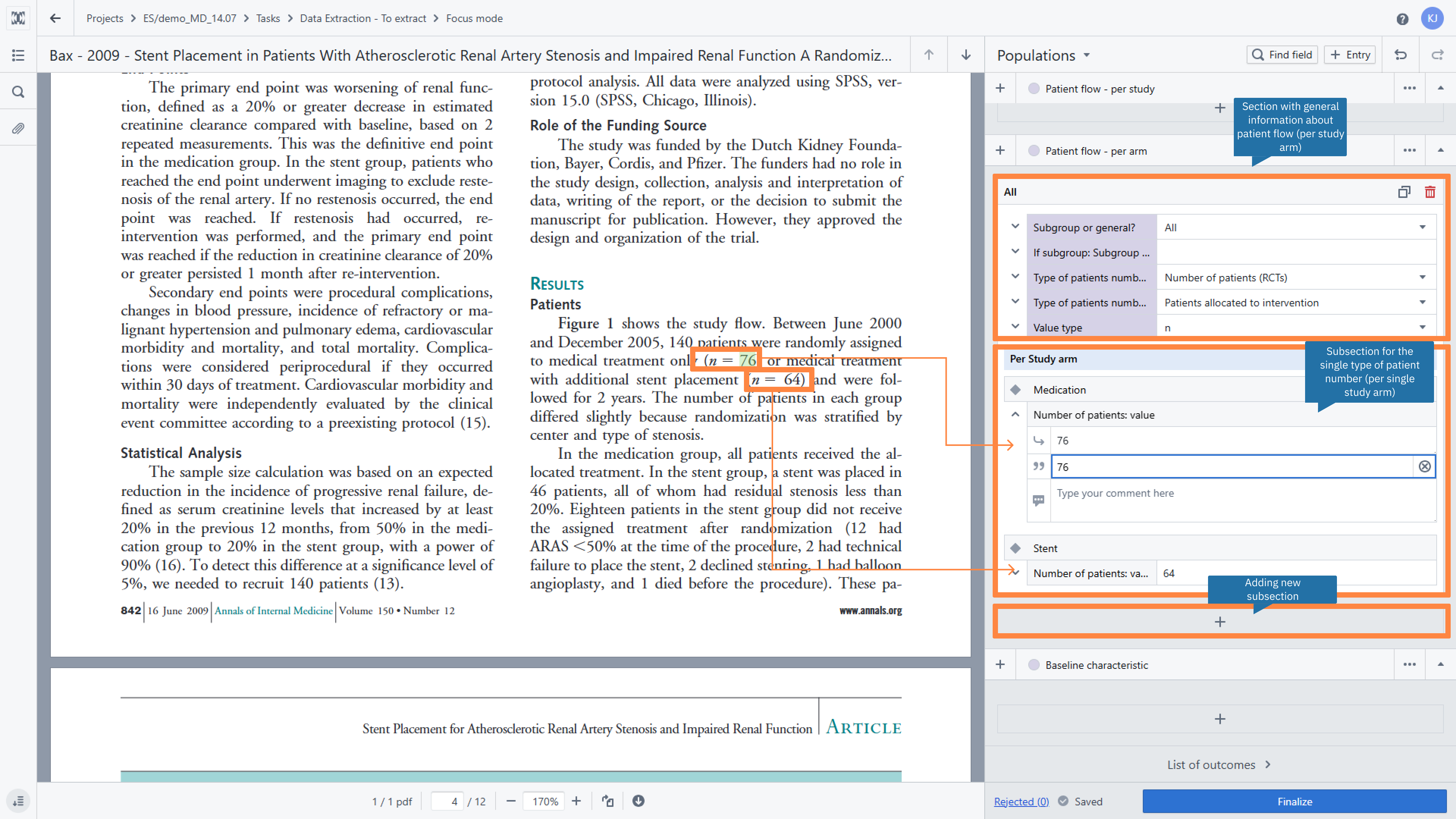Add entry under Patient flow - per study plus bar
The height and width of the screenshot is (819, 1456).
[1220, 108]
